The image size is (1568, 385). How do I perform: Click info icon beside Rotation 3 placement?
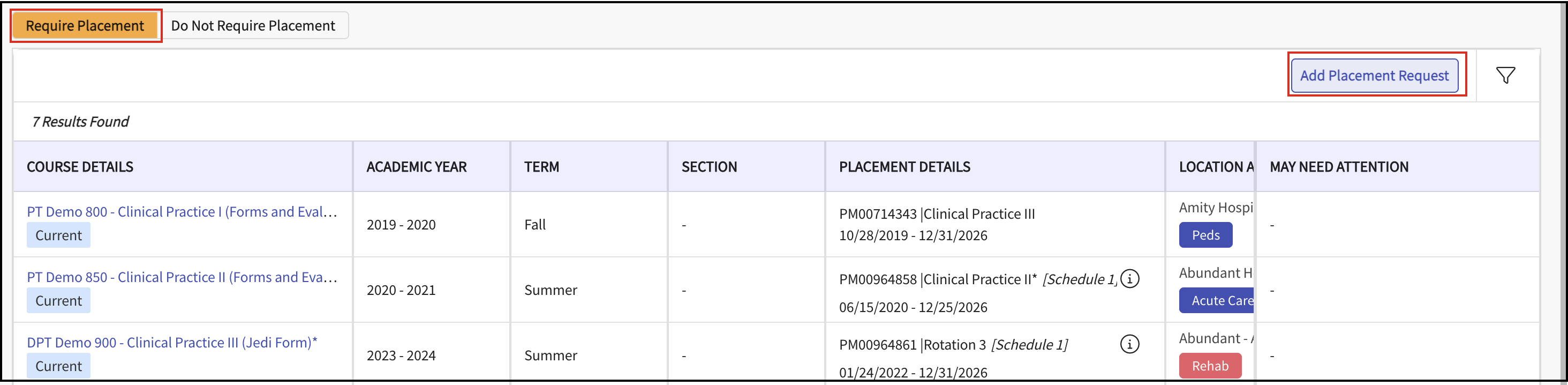click(1129, 344)
